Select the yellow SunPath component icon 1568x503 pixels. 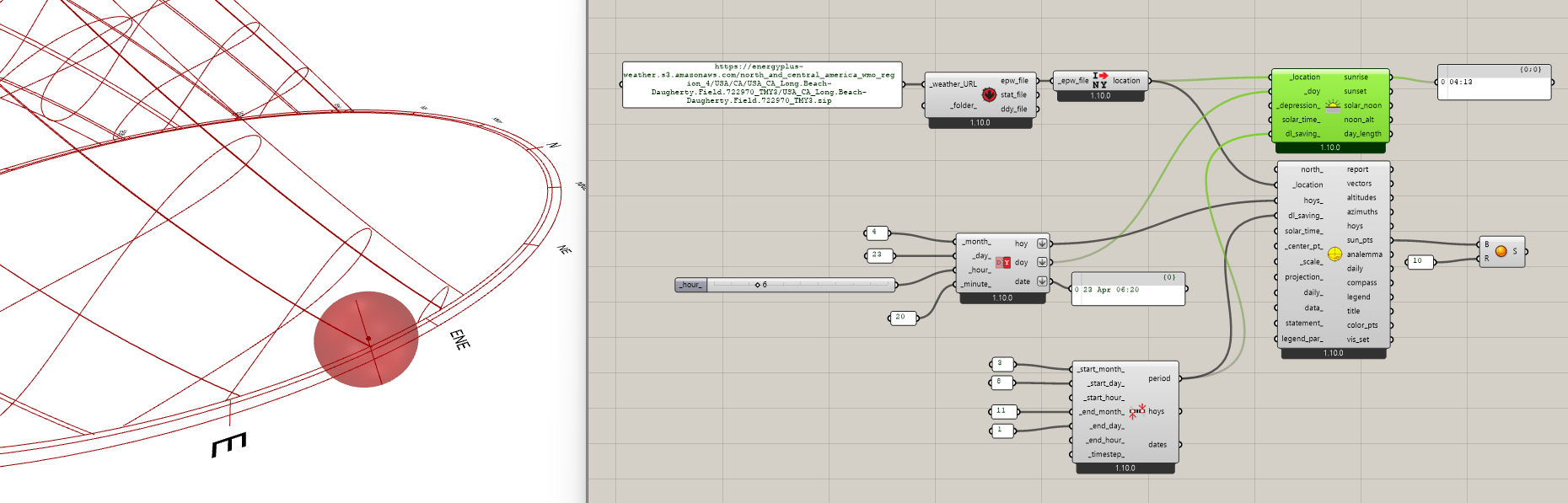[x=1334, y=254]
